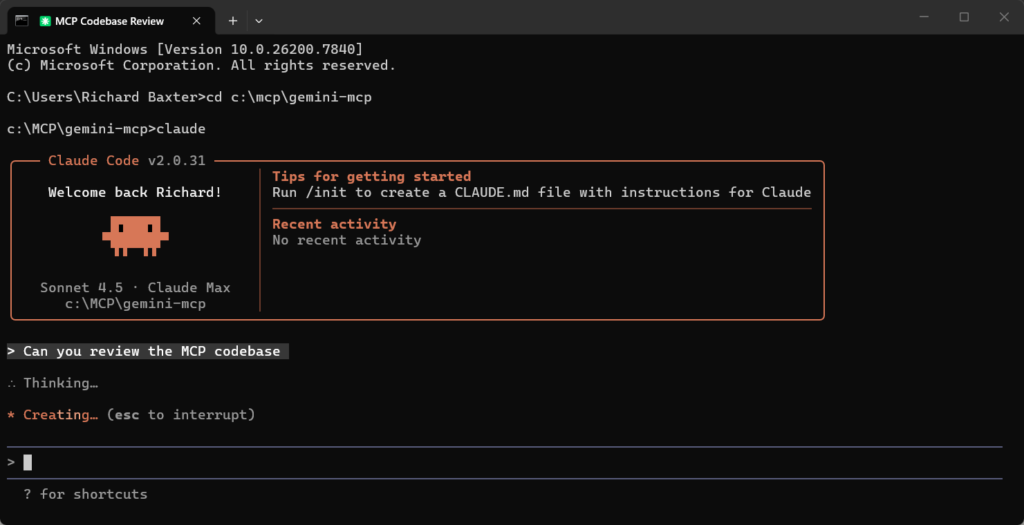This screenshot has width=1024, height=525.
Task: Maximize the terminal window
Action: click(964, 18)
